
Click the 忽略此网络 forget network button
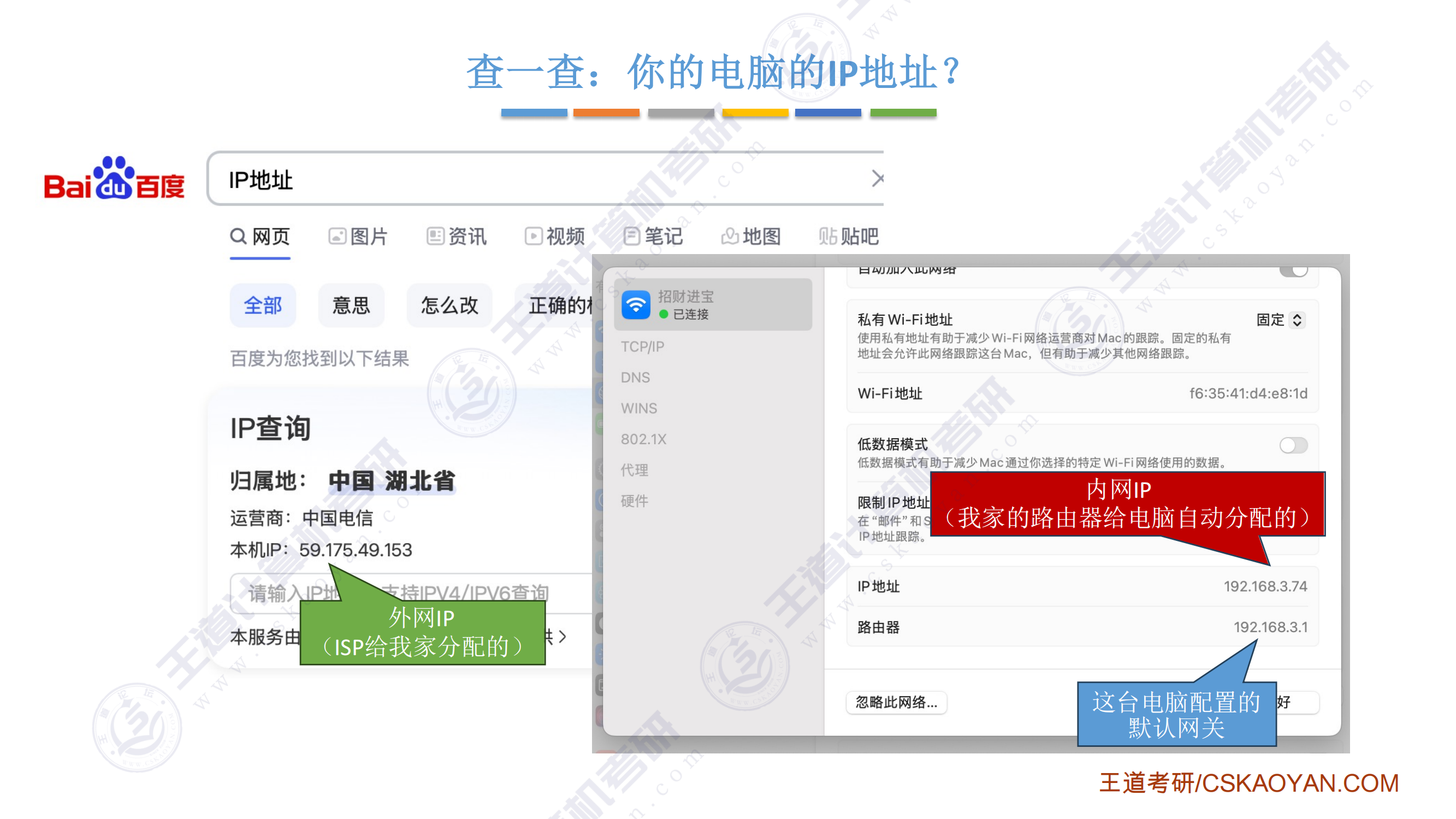tap(896, 702)
